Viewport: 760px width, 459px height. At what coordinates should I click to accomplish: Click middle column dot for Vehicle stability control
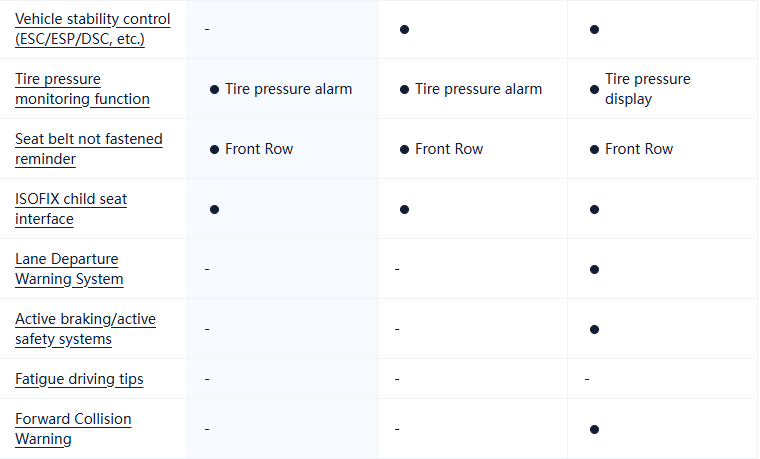click(404, 29)
